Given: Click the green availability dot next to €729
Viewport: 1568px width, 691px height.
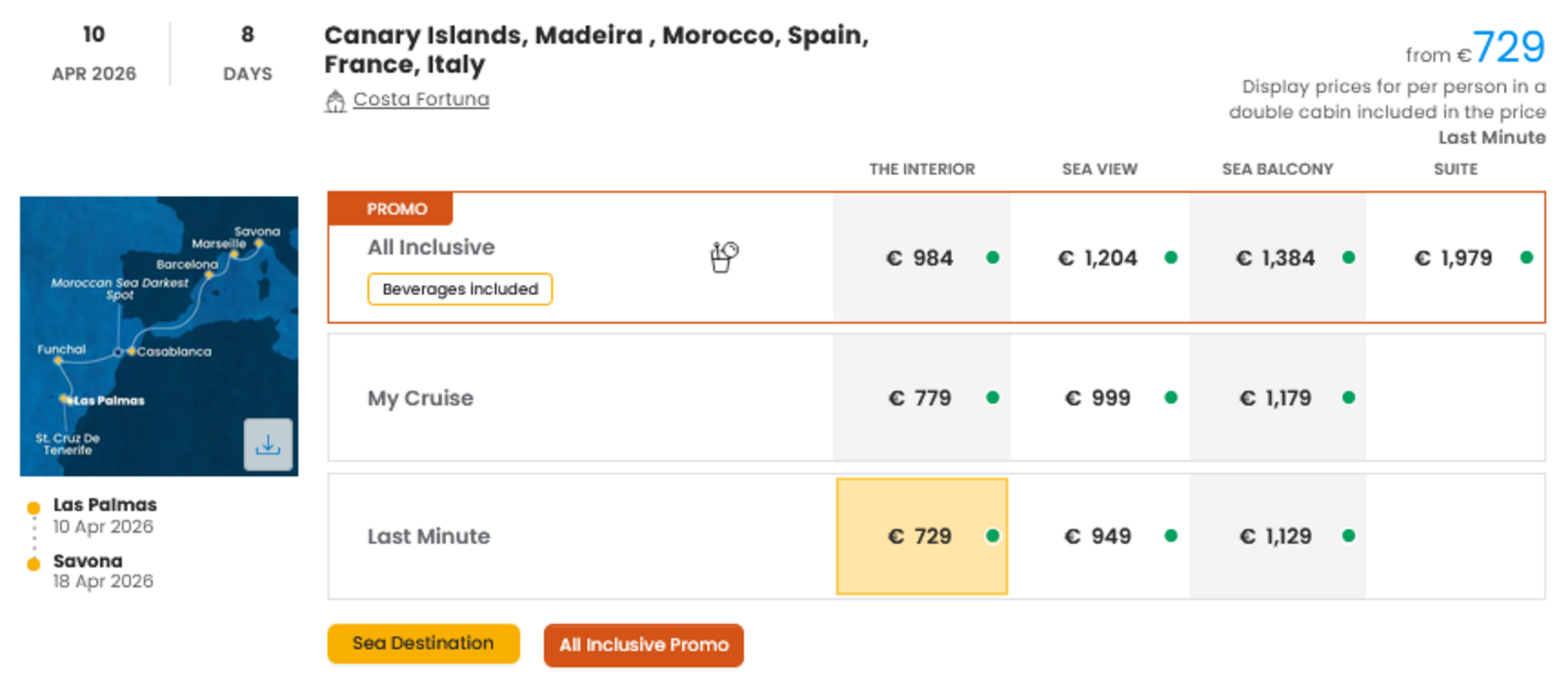Looking at the screenshot, I should 992,536.
